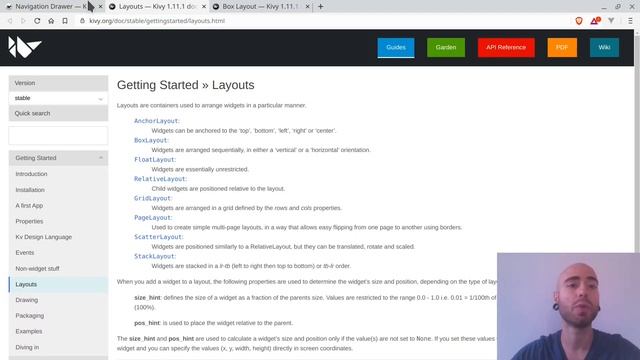Follow the GridLayout link
This screenshot has height=360, width=640.
tap(153, 198)
